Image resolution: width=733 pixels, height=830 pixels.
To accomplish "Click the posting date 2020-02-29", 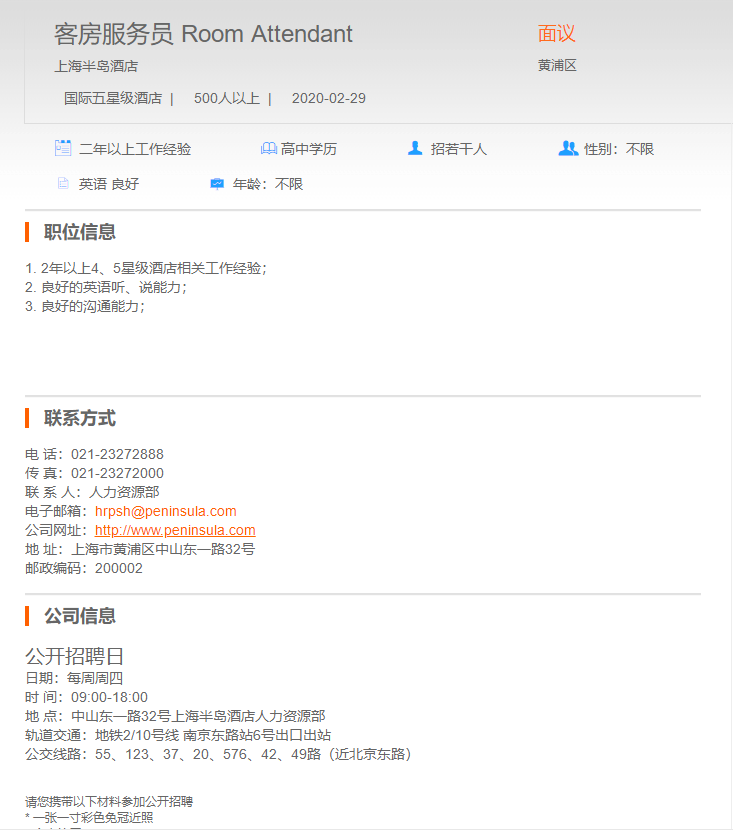I will click(x=329, y=98).
